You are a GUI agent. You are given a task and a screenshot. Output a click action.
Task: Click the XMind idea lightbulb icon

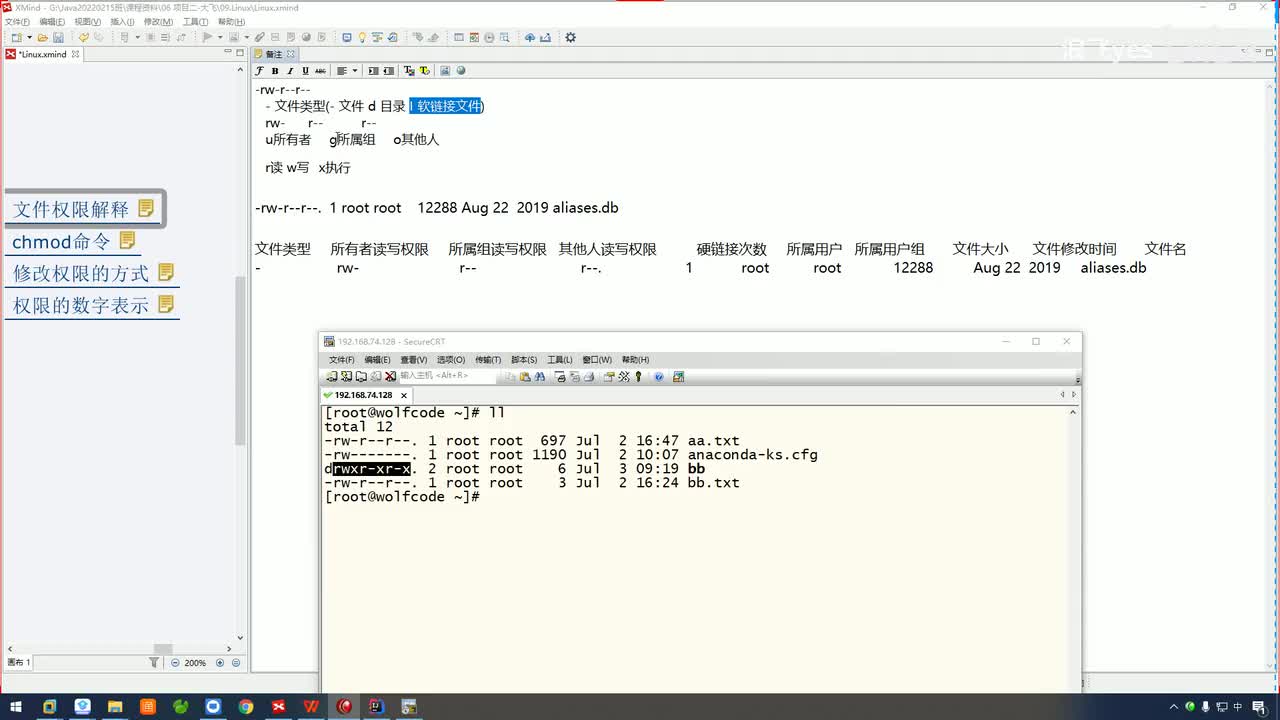click(x=362, y=38)
